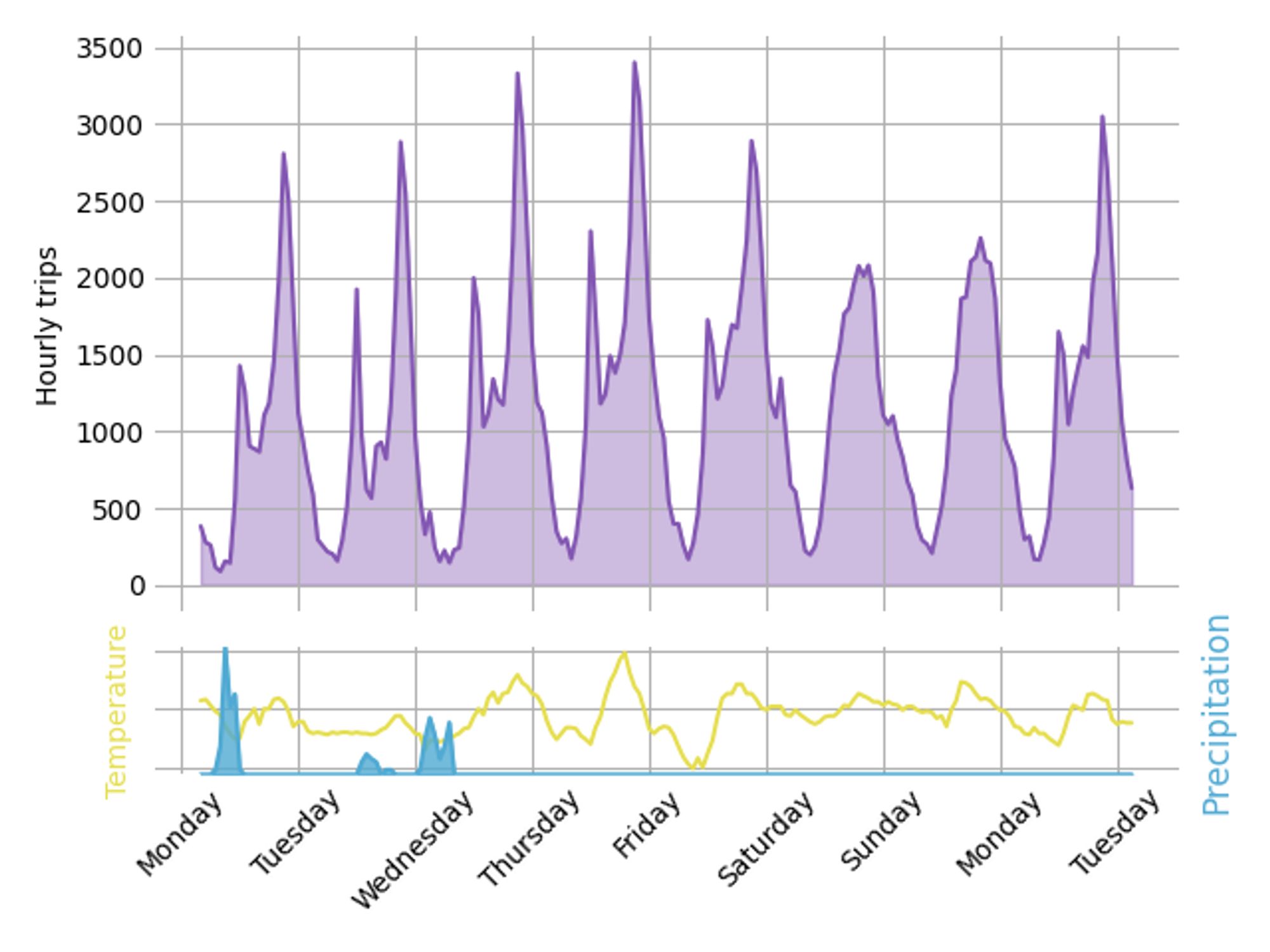Image resolution: width=1270 pixels, height=952 pixels.
Task: Click the 3500 y-axis label
Action: 109,49
